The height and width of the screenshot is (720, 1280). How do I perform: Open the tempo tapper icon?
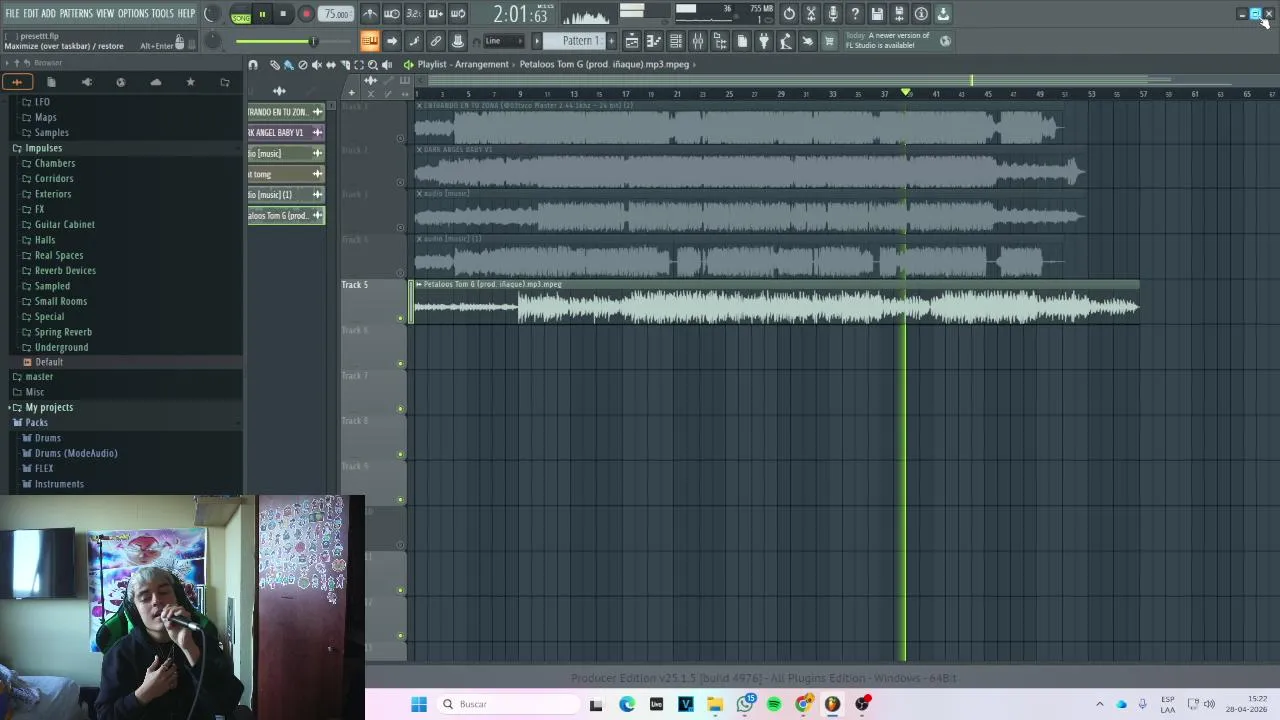tap(786, 41)
